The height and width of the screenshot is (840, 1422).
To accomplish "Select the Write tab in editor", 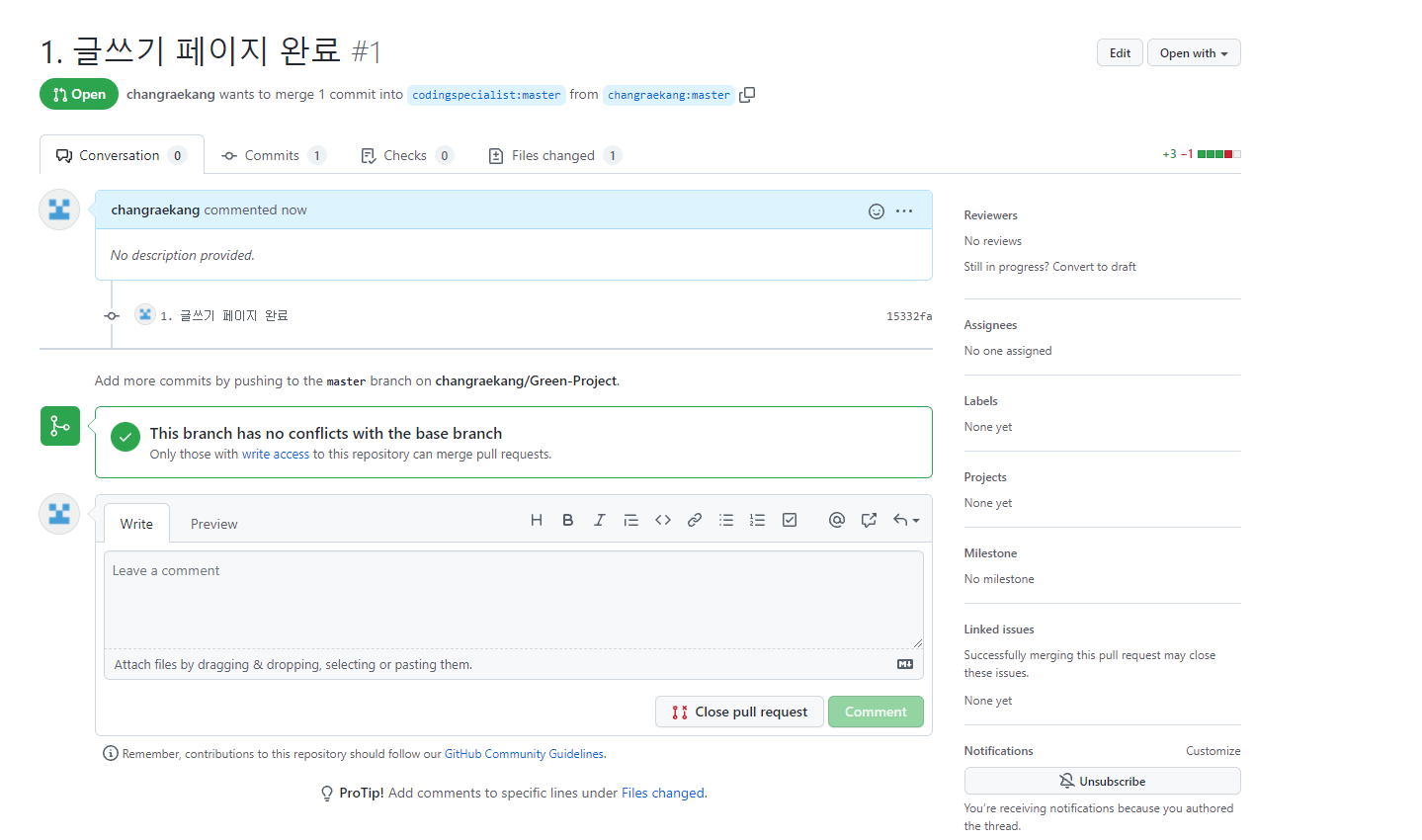I will pyautogui.click(x=136, y=524).
